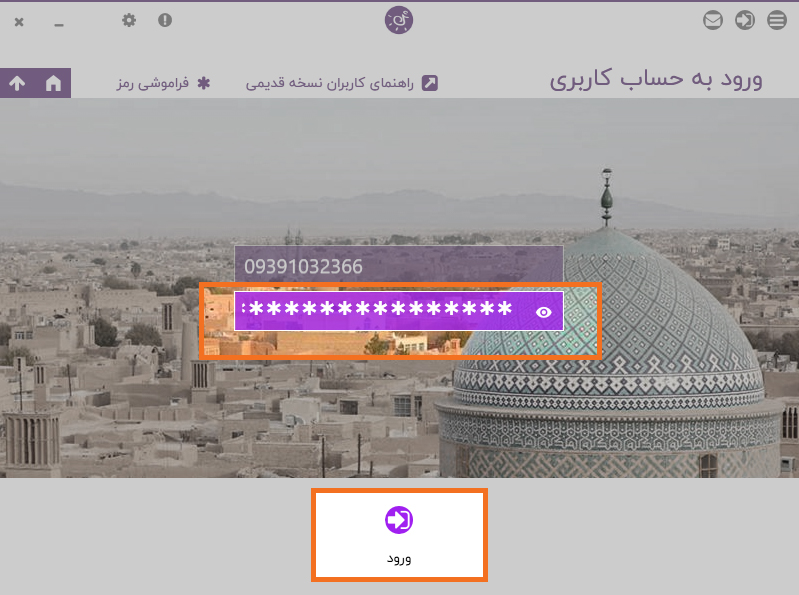
Task: Focus the phone number field 09391032366
Action: (x=398, y=266)
